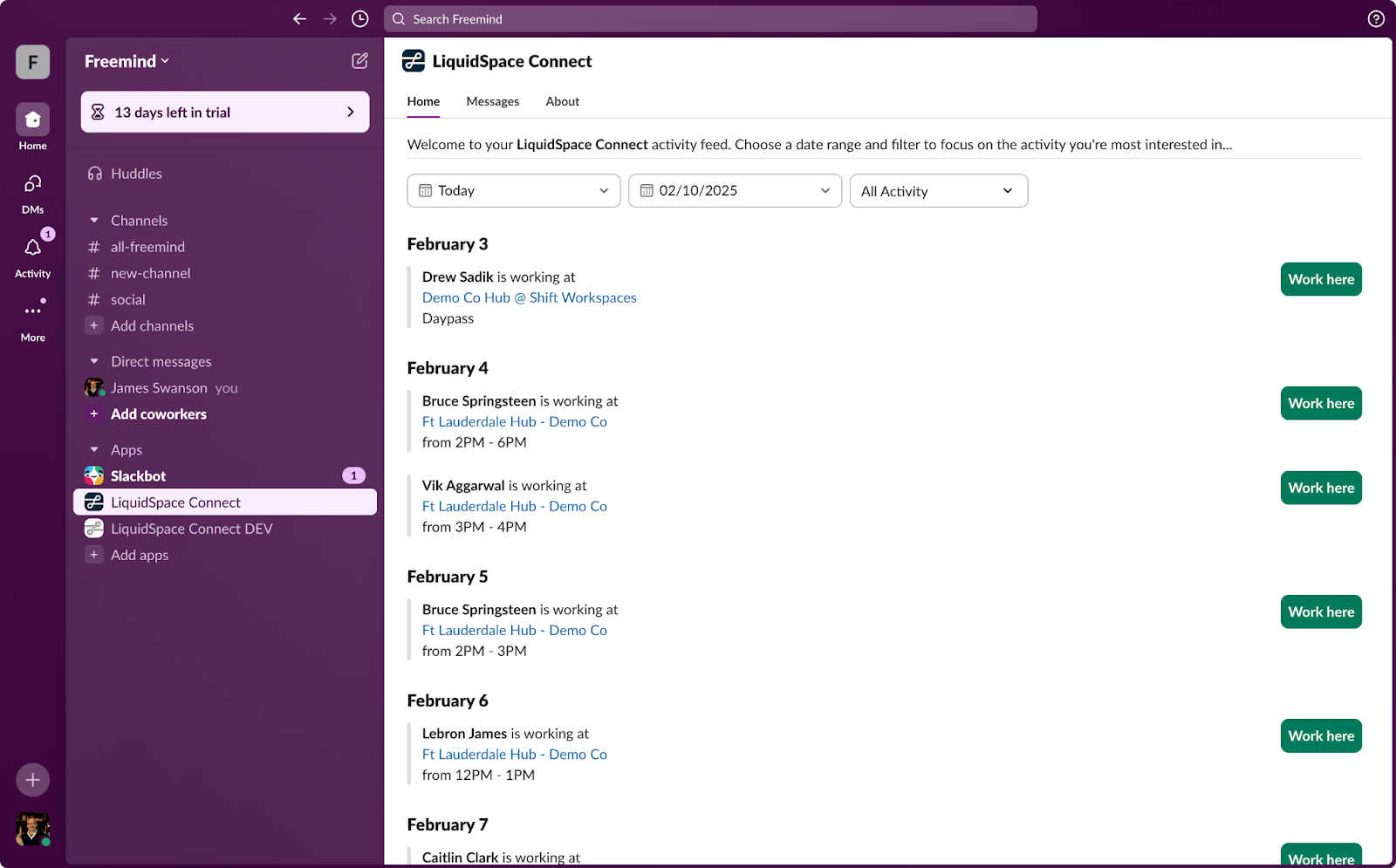Open Slackbot app
1396x868 pixels.
tap(225, 476)
